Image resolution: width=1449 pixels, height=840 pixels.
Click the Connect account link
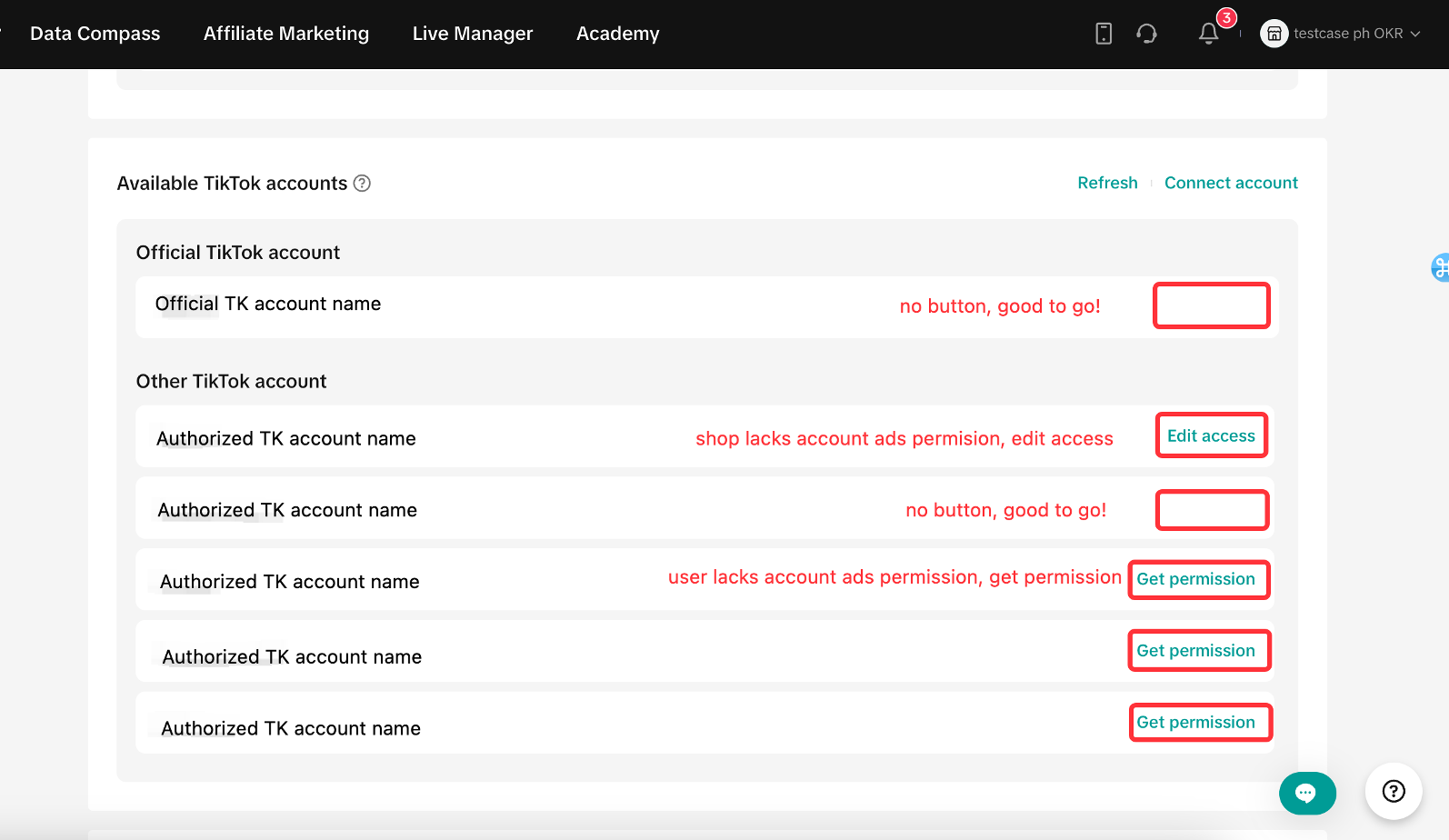pos(1231,183)
